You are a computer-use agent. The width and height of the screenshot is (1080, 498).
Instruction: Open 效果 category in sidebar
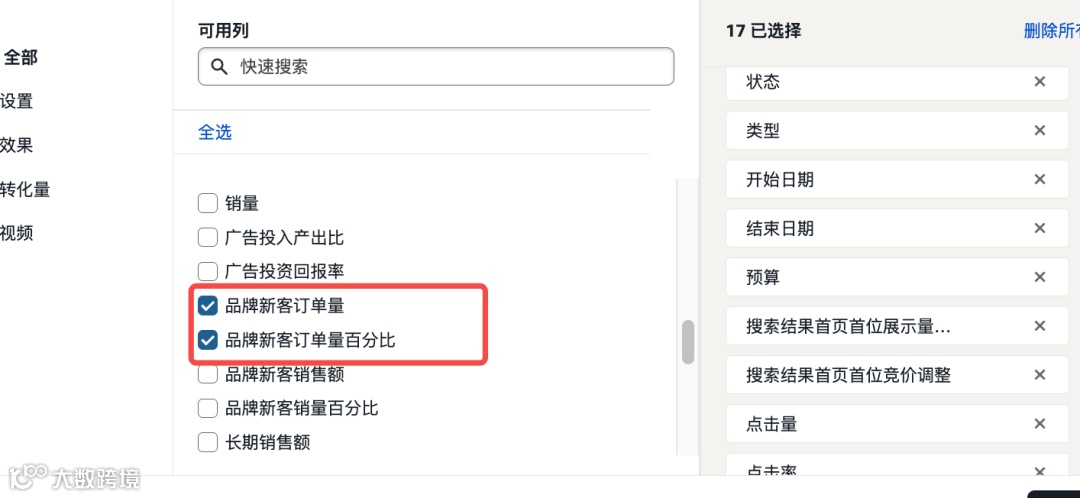tap(16, 145)
